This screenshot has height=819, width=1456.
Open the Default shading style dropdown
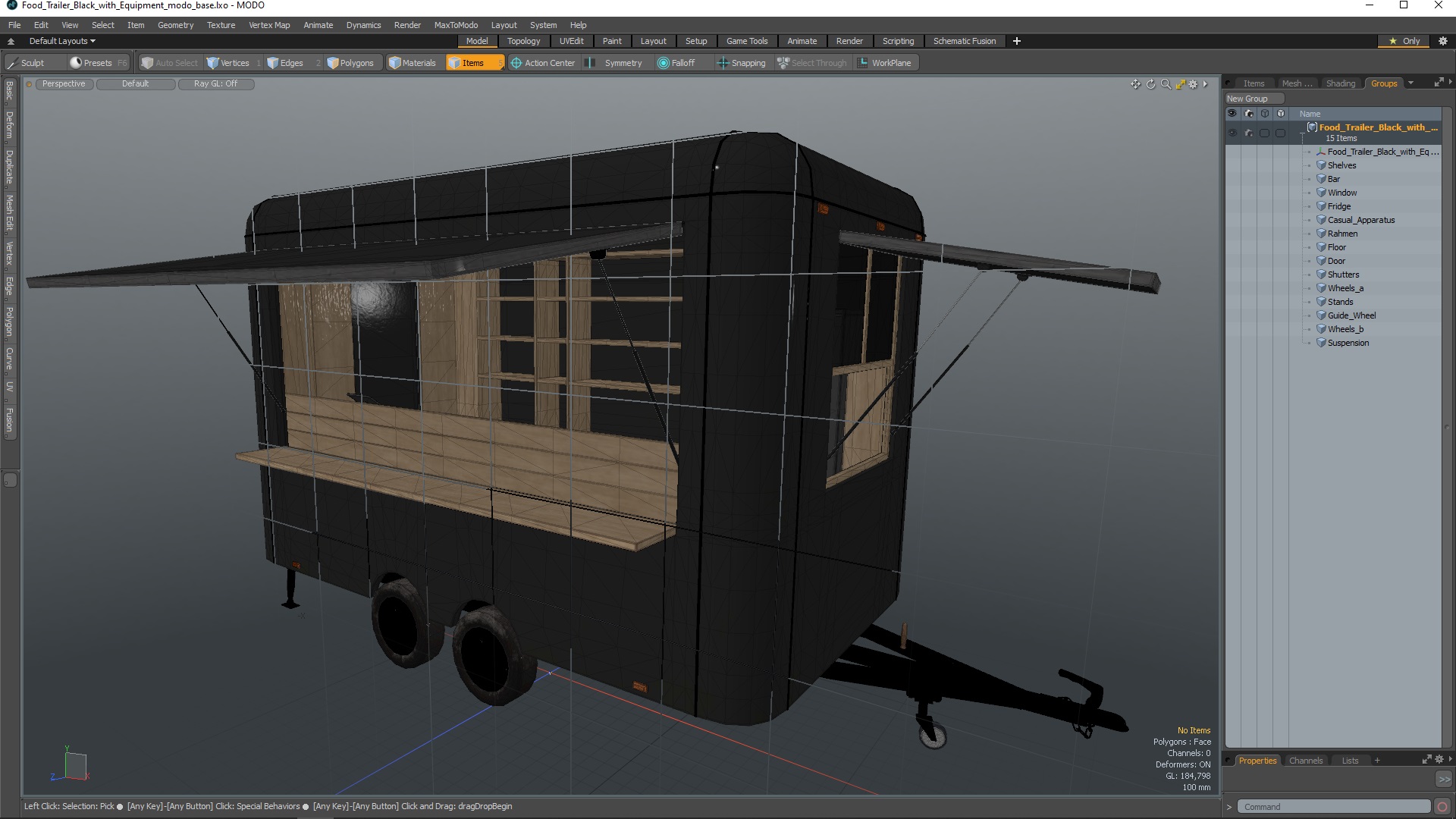136,84
